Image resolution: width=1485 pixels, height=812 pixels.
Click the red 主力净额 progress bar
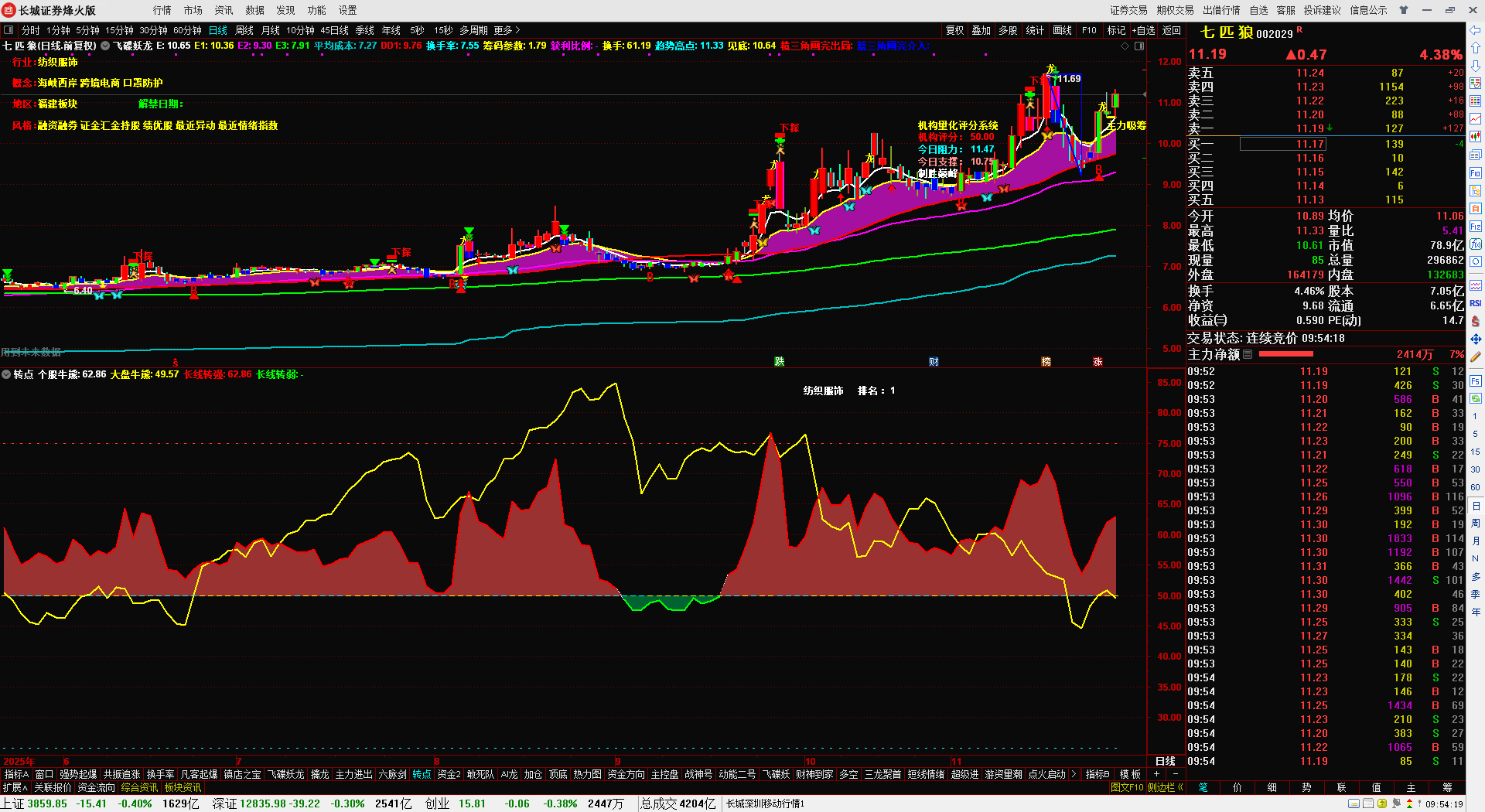pyautogui.click(x=1285, y=354)
